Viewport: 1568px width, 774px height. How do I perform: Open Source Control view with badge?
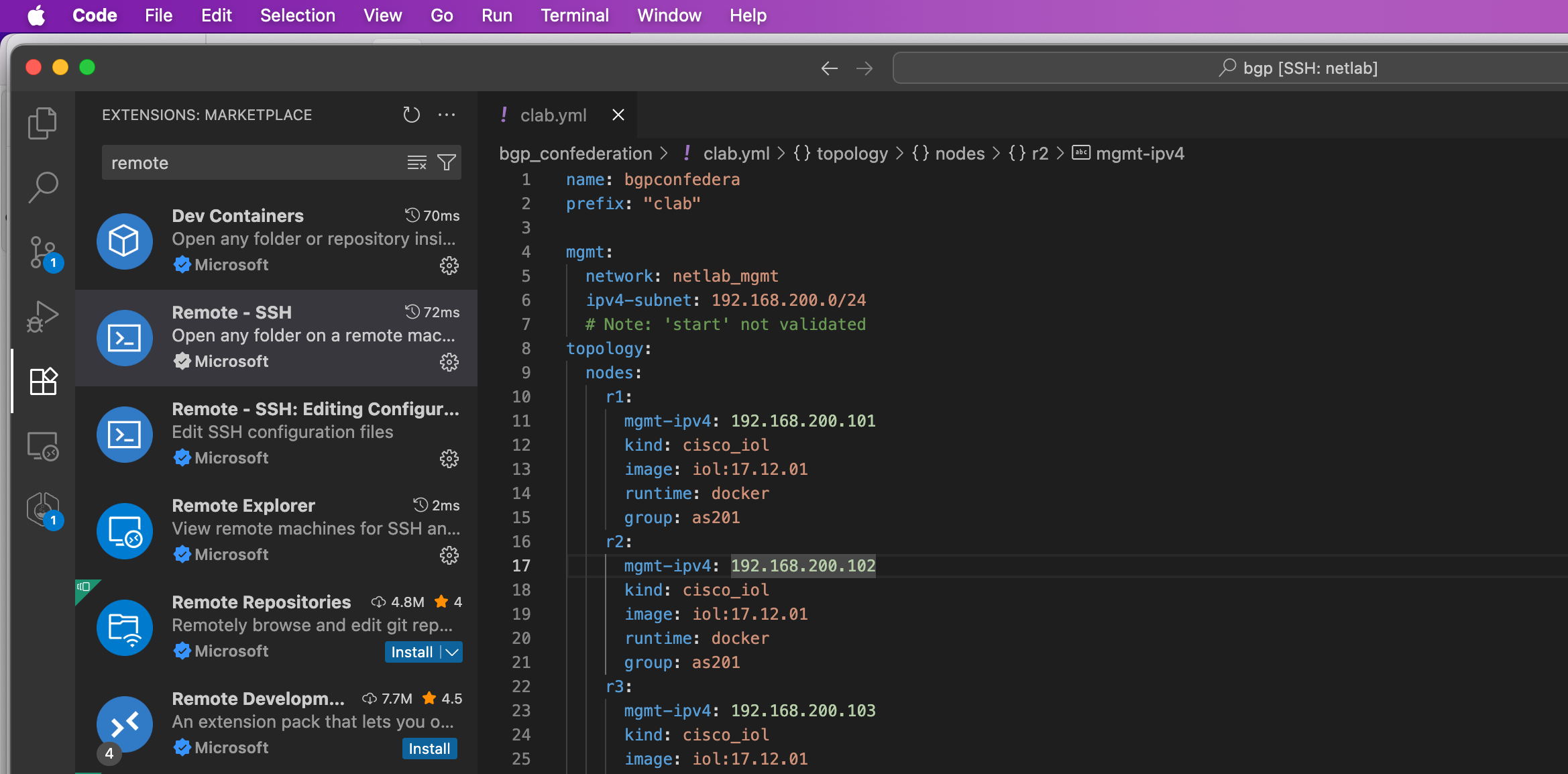[x=43, y=253]
